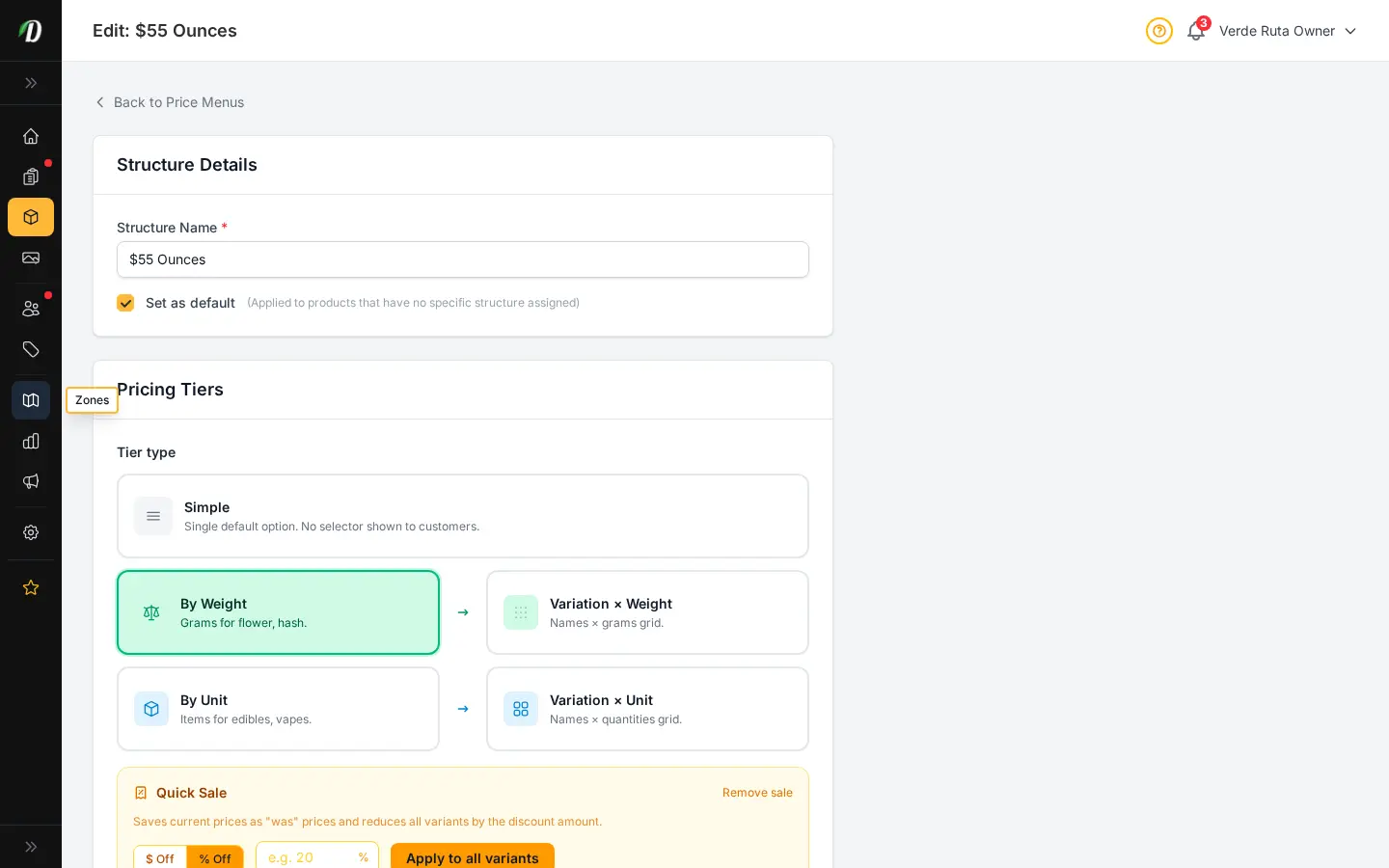Open the tag icon in the sidebar
This screenshot has width=1389, height=868.
coord(31,349)
